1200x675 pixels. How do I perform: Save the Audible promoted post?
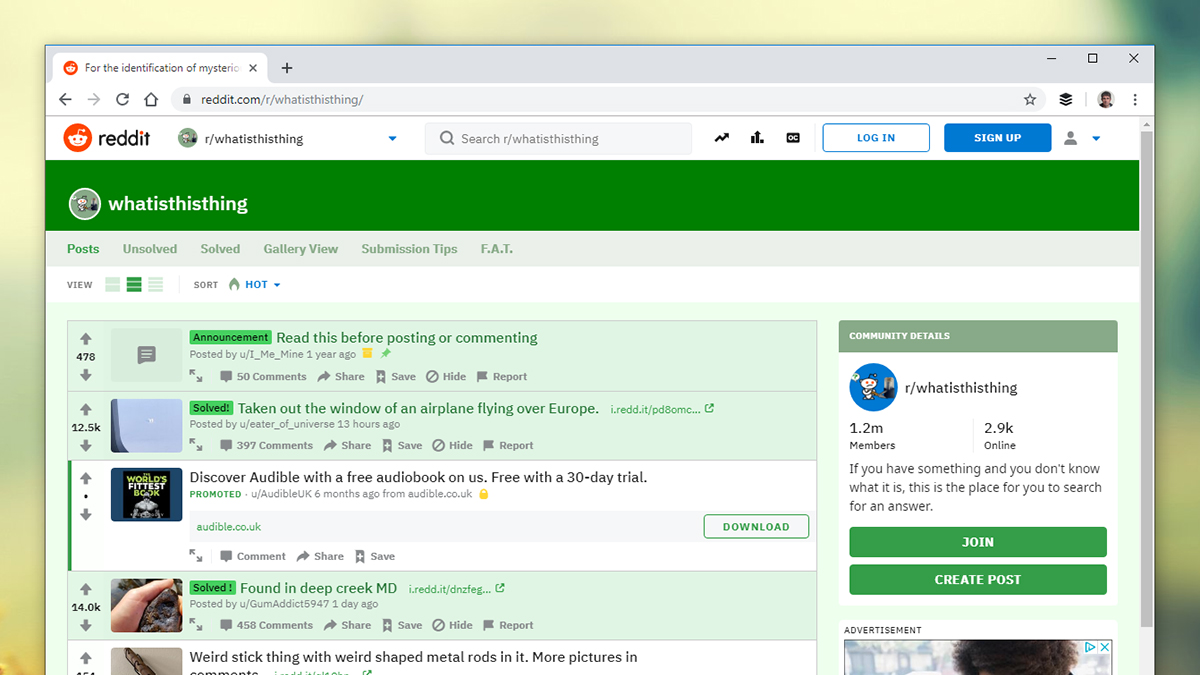pos(375,556)
